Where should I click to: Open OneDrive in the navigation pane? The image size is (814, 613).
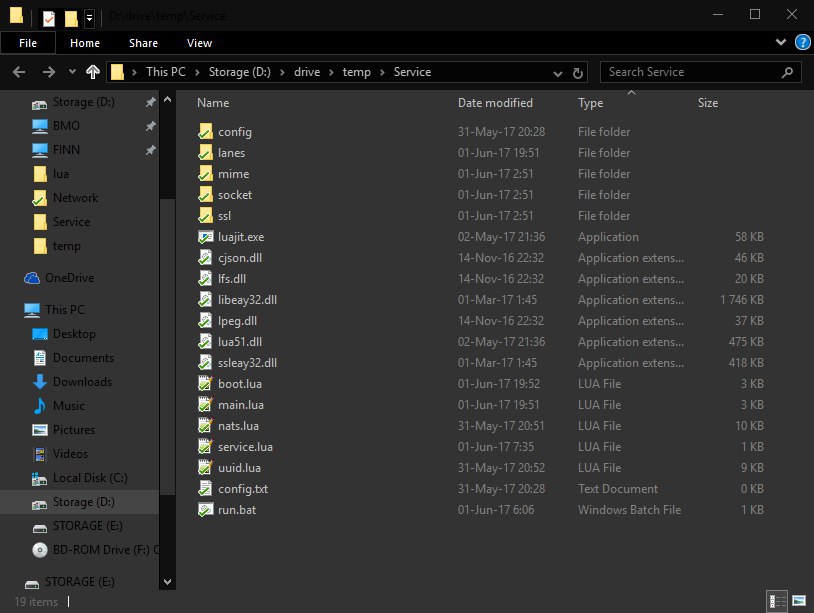pyautogui.click(x=69, y=278)
